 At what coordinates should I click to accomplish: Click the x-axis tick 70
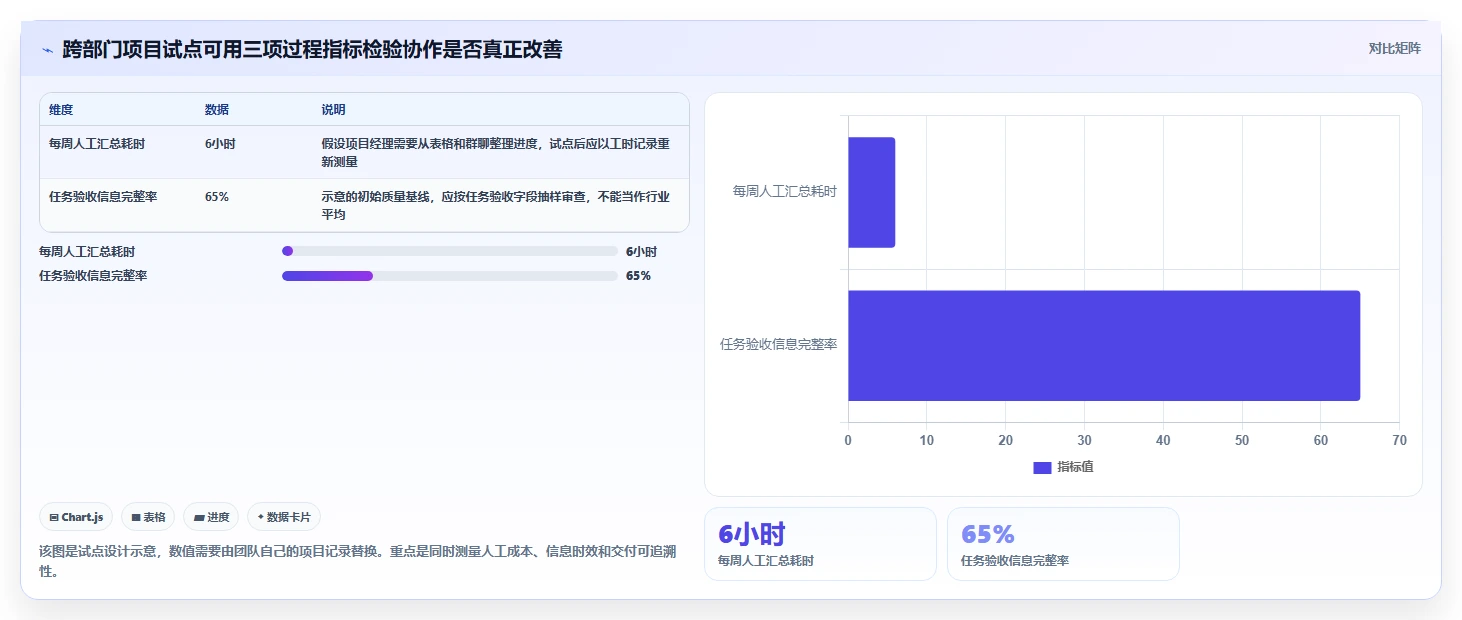pyautogui.click(x=1399, y=441)
